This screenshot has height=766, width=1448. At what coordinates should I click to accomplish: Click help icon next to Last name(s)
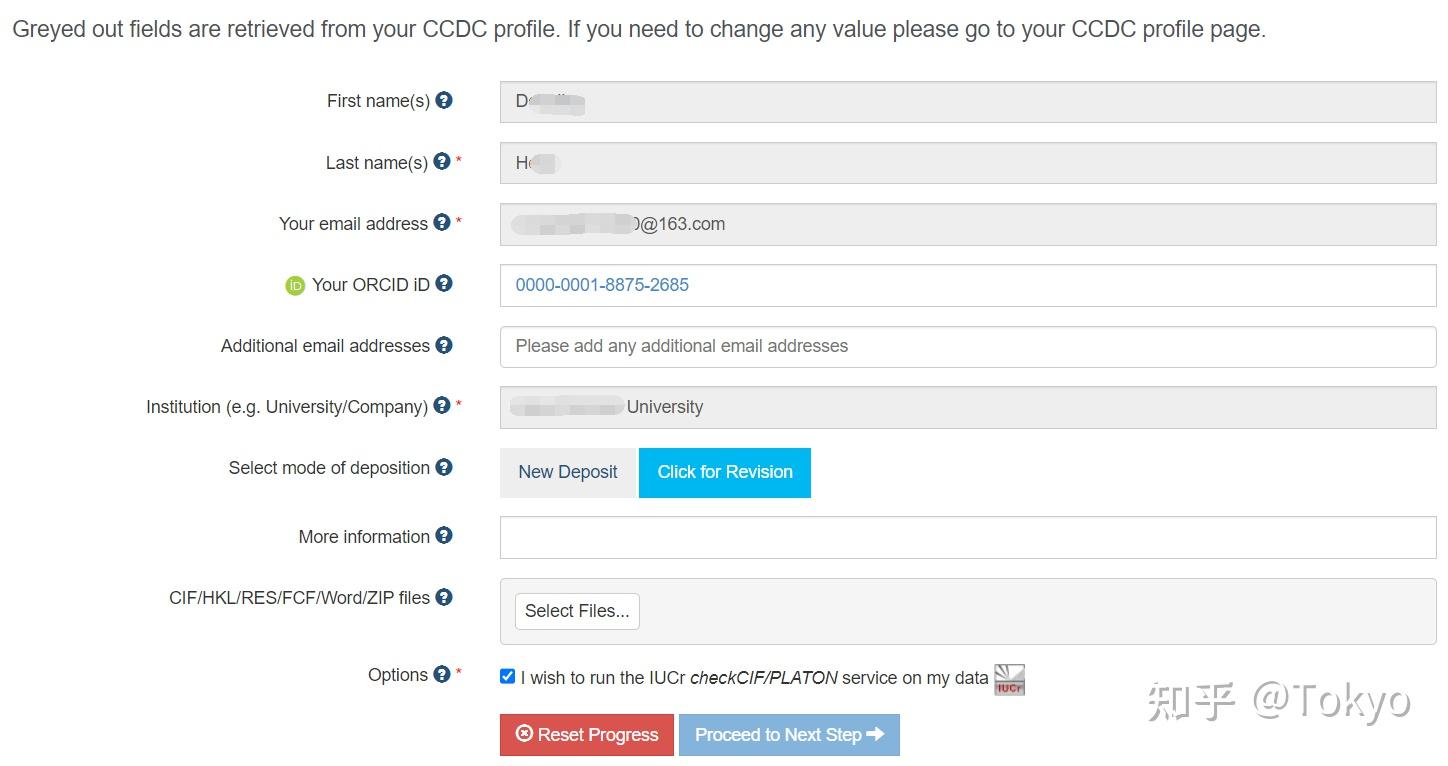pos(442,161)
